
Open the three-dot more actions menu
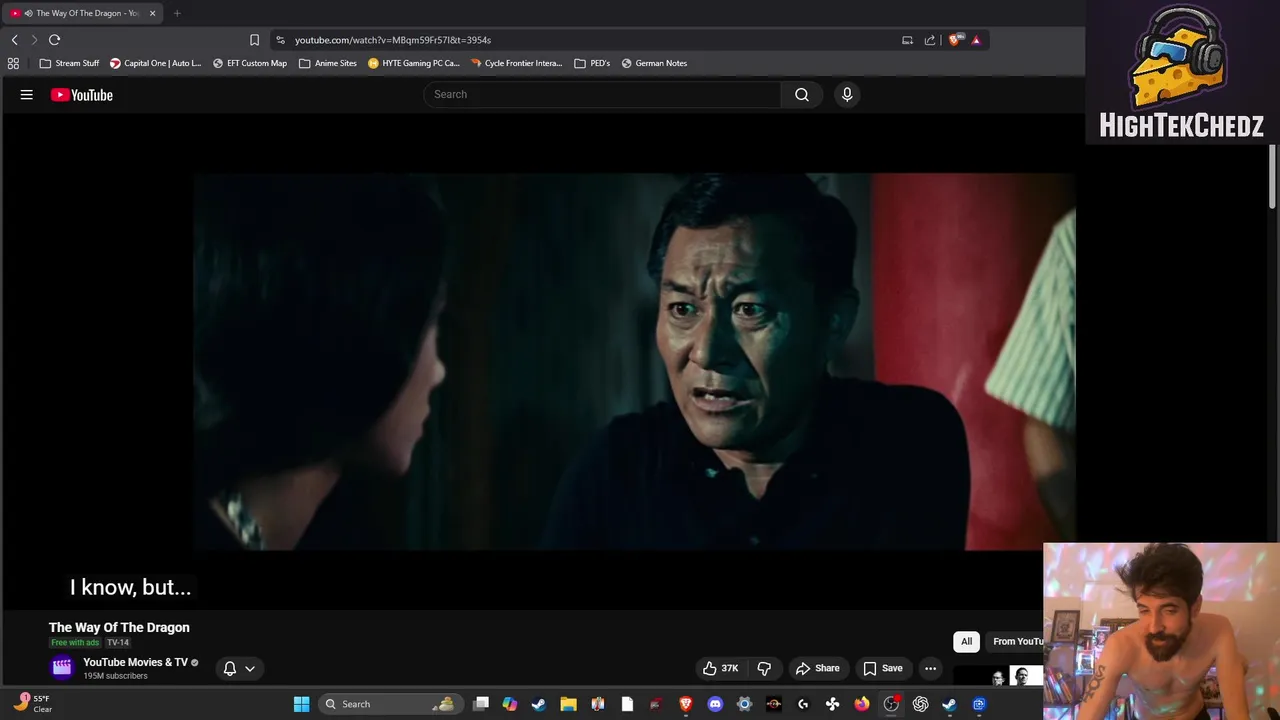pyautogui.click(x=930, y=668)
